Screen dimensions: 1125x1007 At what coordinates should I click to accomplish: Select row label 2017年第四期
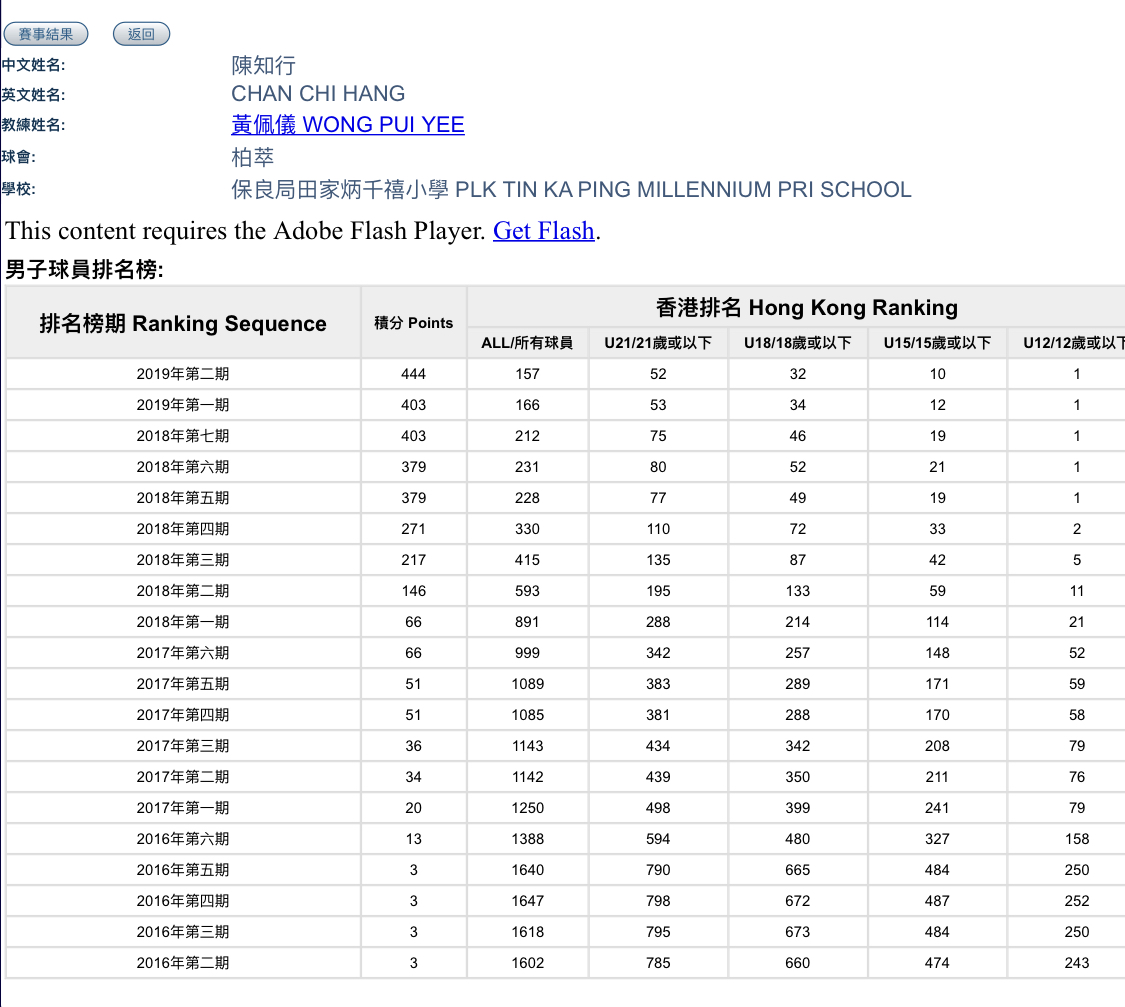[x=183, y=715]
